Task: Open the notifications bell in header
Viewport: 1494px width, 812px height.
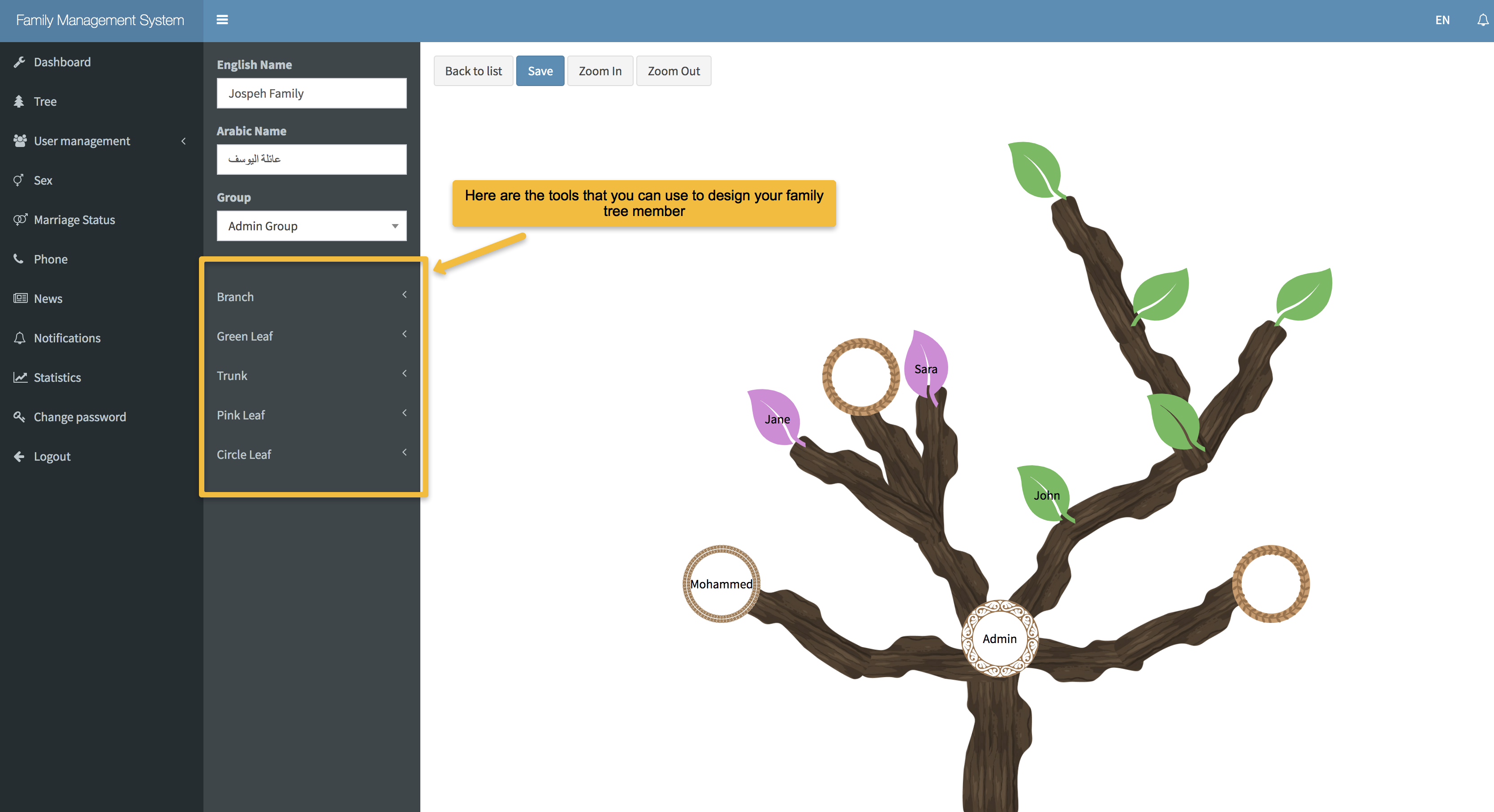Action: coord(1482,20)
